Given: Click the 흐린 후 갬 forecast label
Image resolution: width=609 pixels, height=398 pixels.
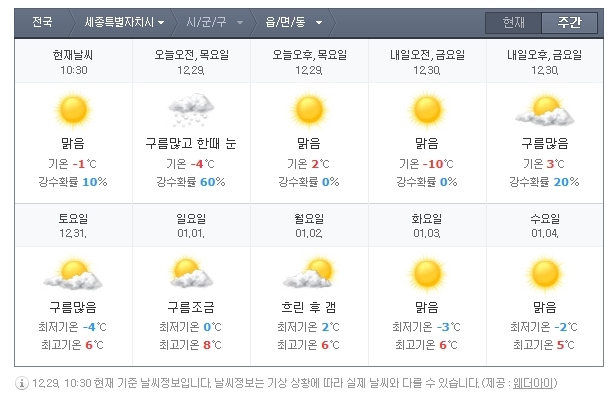Looking at the screenshot, I should tap(309, 307).
